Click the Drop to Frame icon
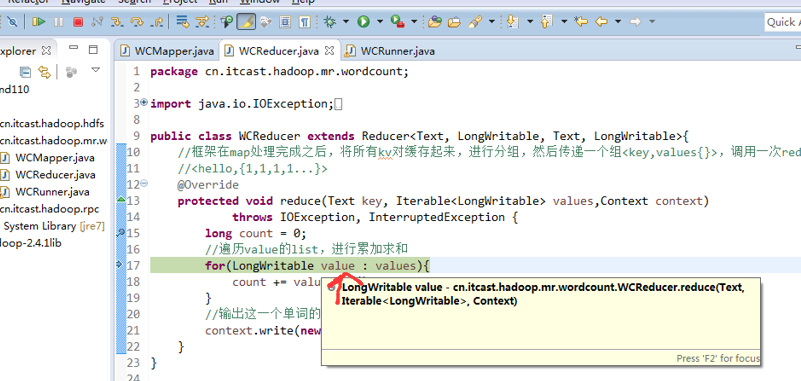The height and width of the screenshot is (381, 801). point(182,22)
